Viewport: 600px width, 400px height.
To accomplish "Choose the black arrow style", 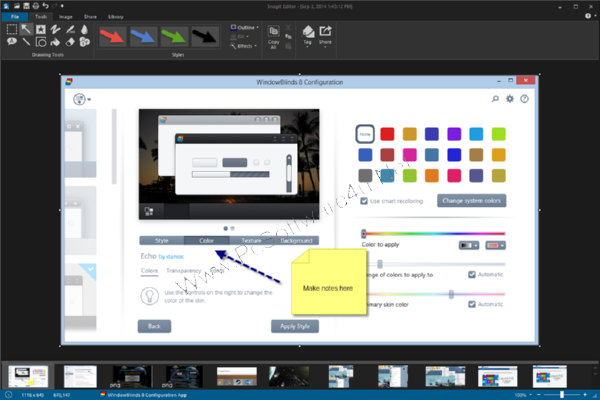I will [x=205, y=37].
